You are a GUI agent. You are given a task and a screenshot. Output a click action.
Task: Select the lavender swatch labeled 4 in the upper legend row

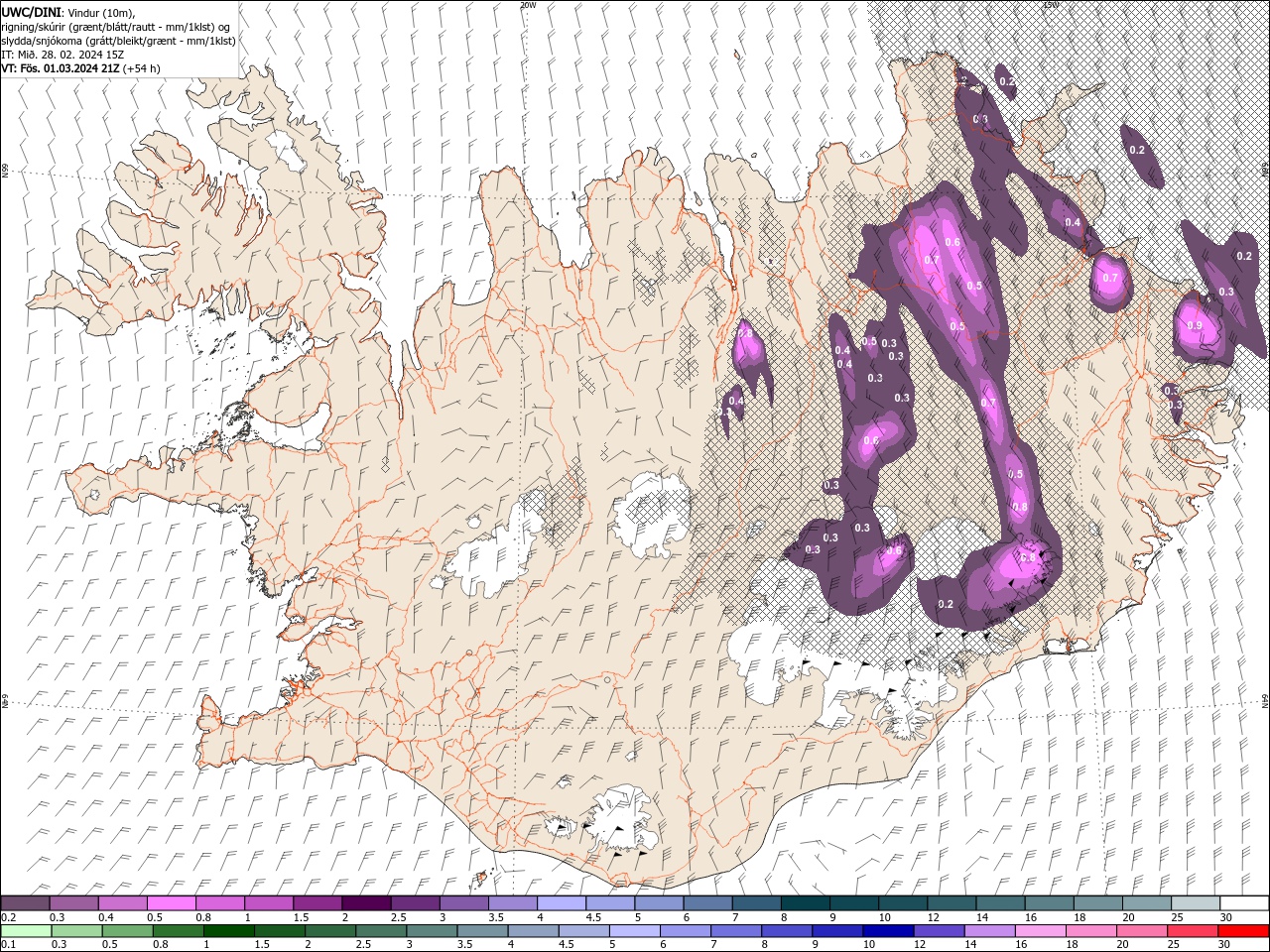(562, 903)
